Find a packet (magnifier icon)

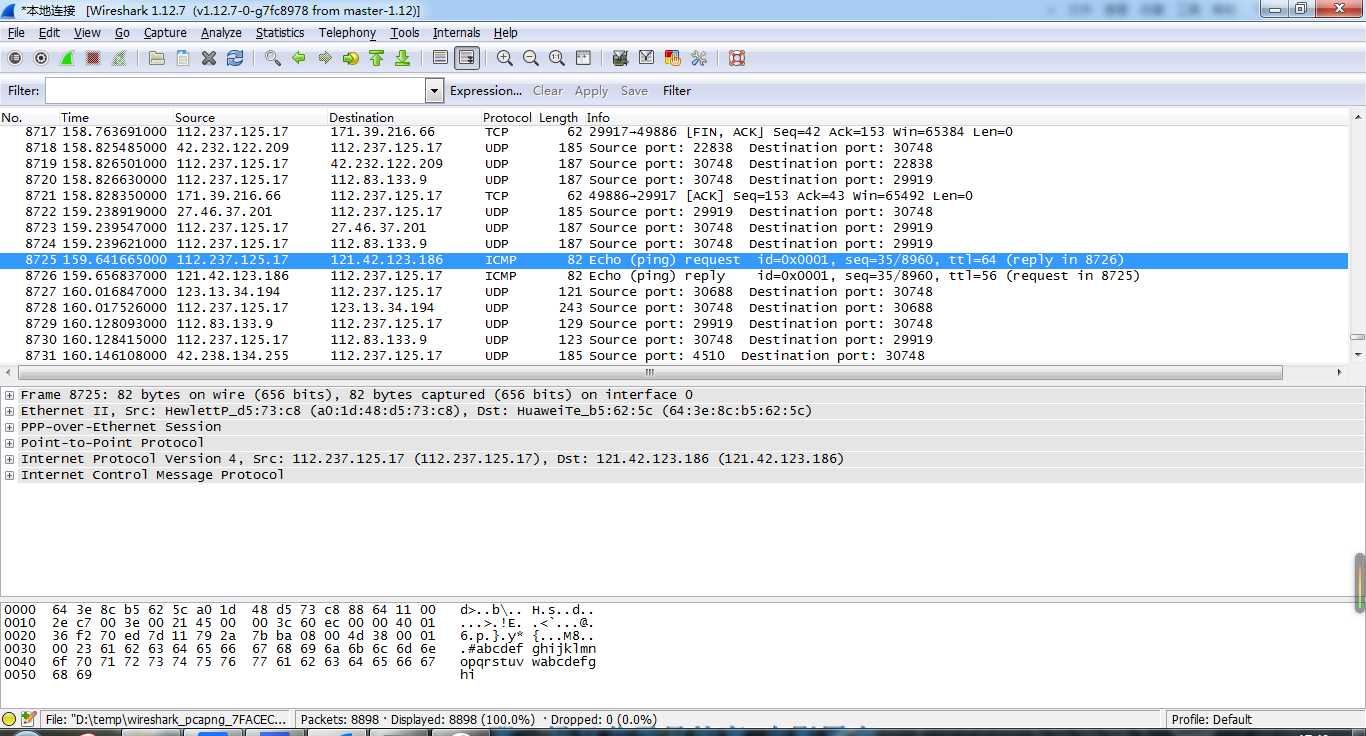[x=273, y=58]
